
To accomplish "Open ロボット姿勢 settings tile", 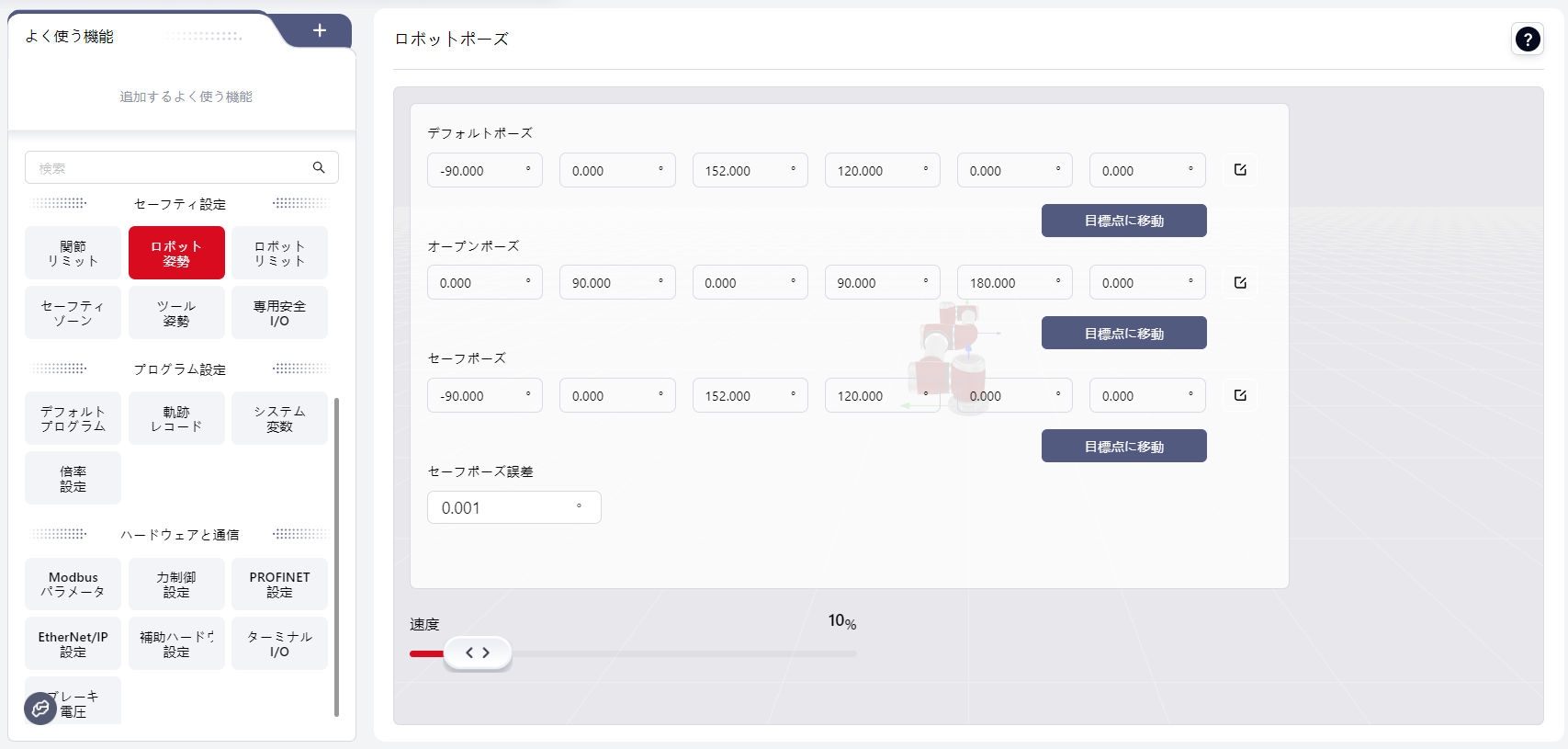I will (176, 253).
